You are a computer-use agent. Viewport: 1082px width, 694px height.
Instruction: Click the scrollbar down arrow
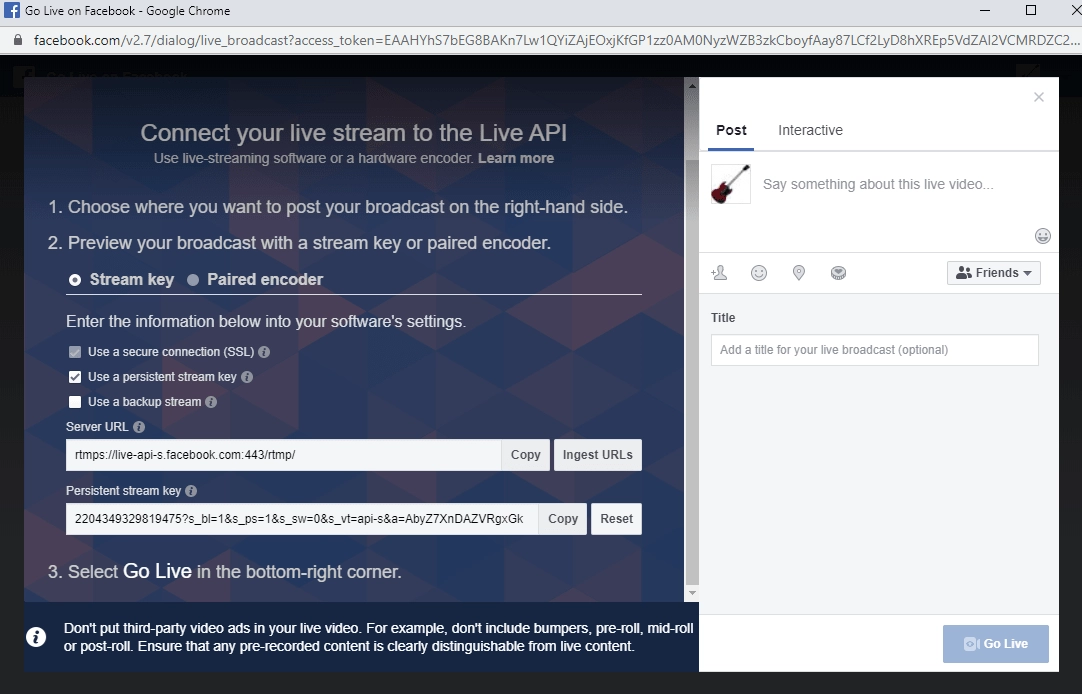(x=692, y=593)
